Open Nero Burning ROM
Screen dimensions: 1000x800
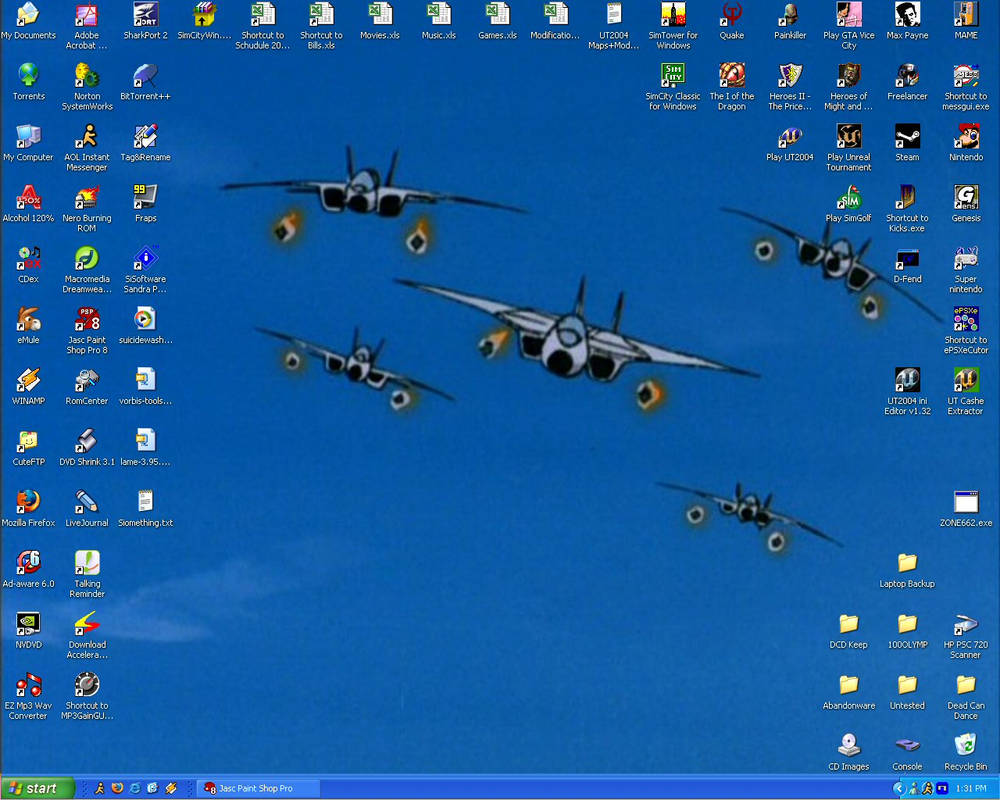click(86, 200)
